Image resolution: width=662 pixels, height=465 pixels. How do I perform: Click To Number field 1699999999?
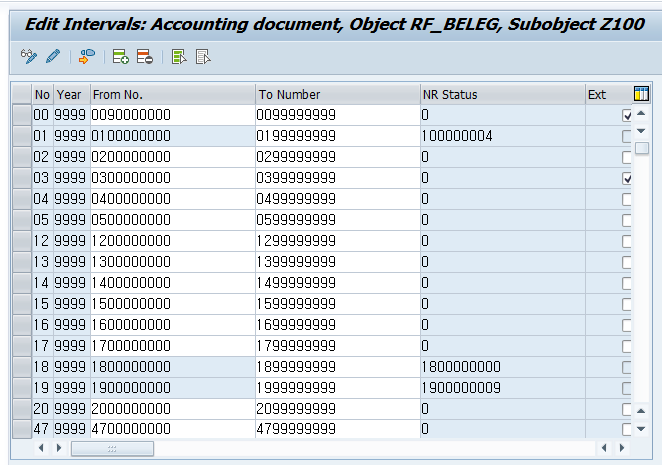tap(338, 325)
